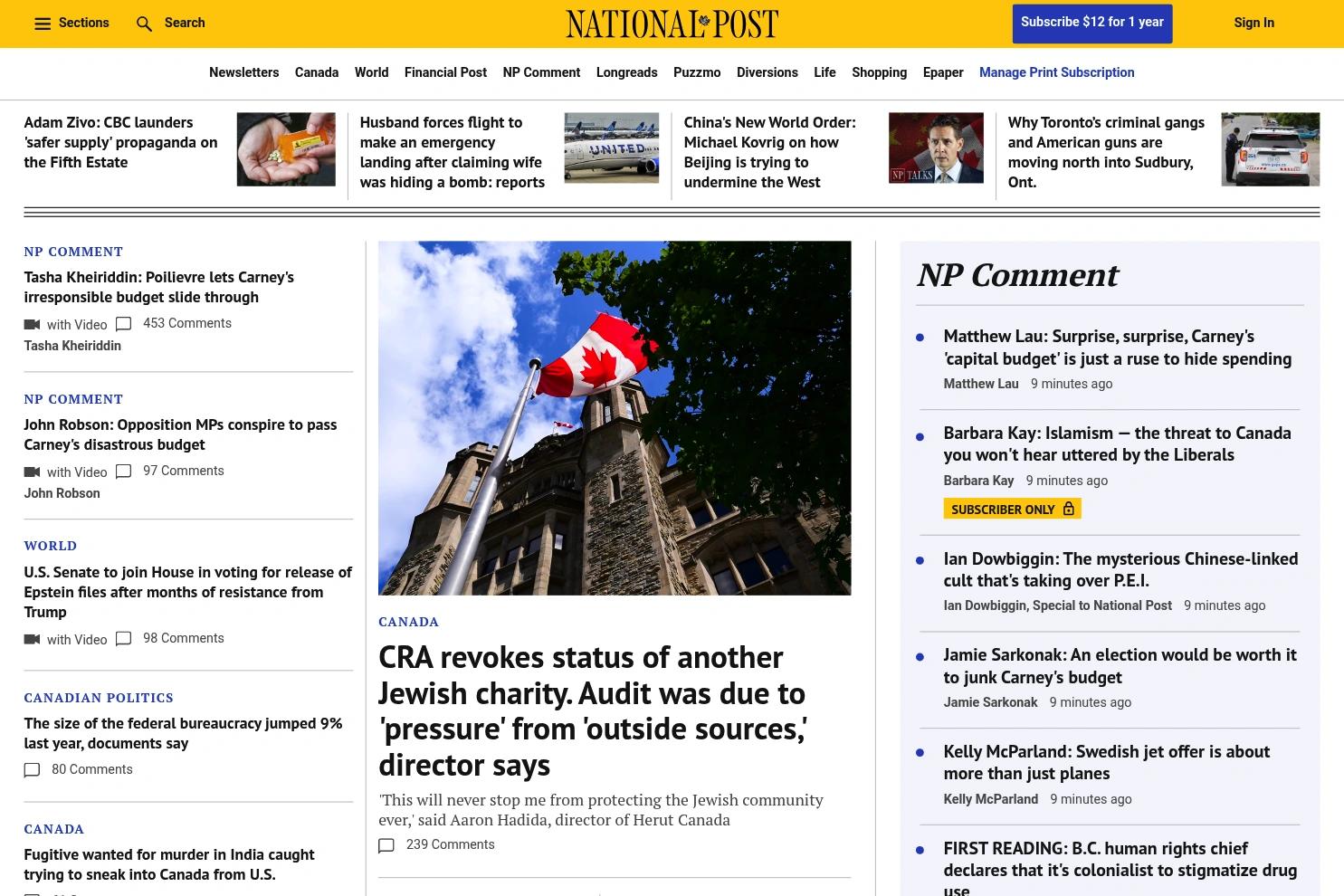Open FIRST READING B.C. human rights story

coord(1120,867)
